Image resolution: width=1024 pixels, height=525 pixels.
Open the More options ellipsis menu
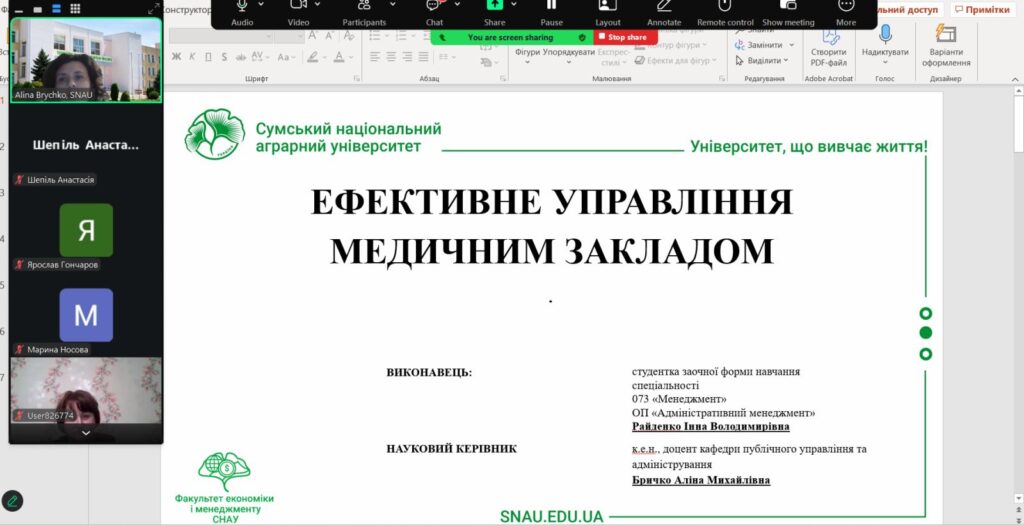pyautogui.click(x=845, y=6)
